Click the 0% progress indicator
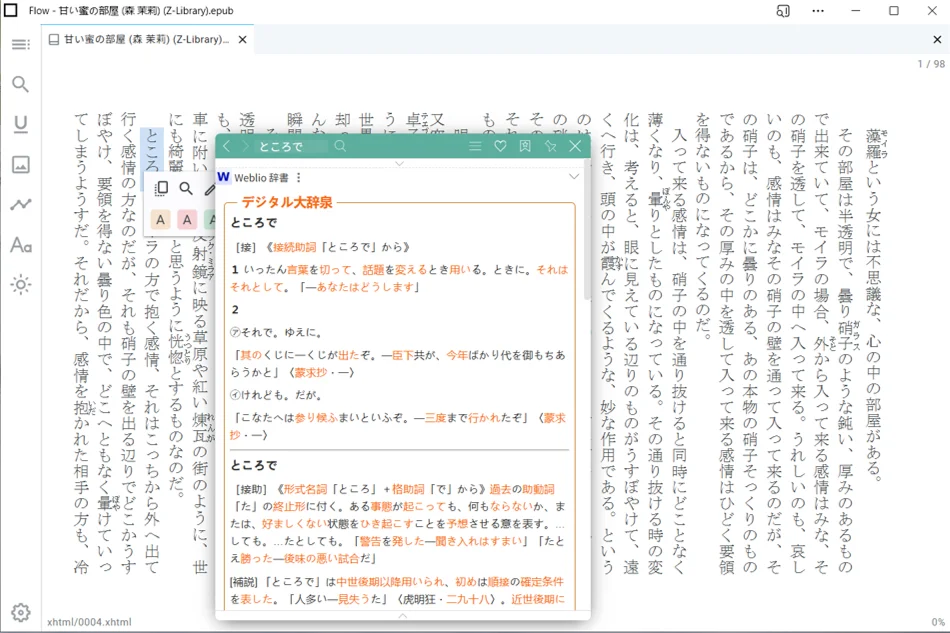The height and width of the screenshot is (633, 950). click(x=938, y=622)
